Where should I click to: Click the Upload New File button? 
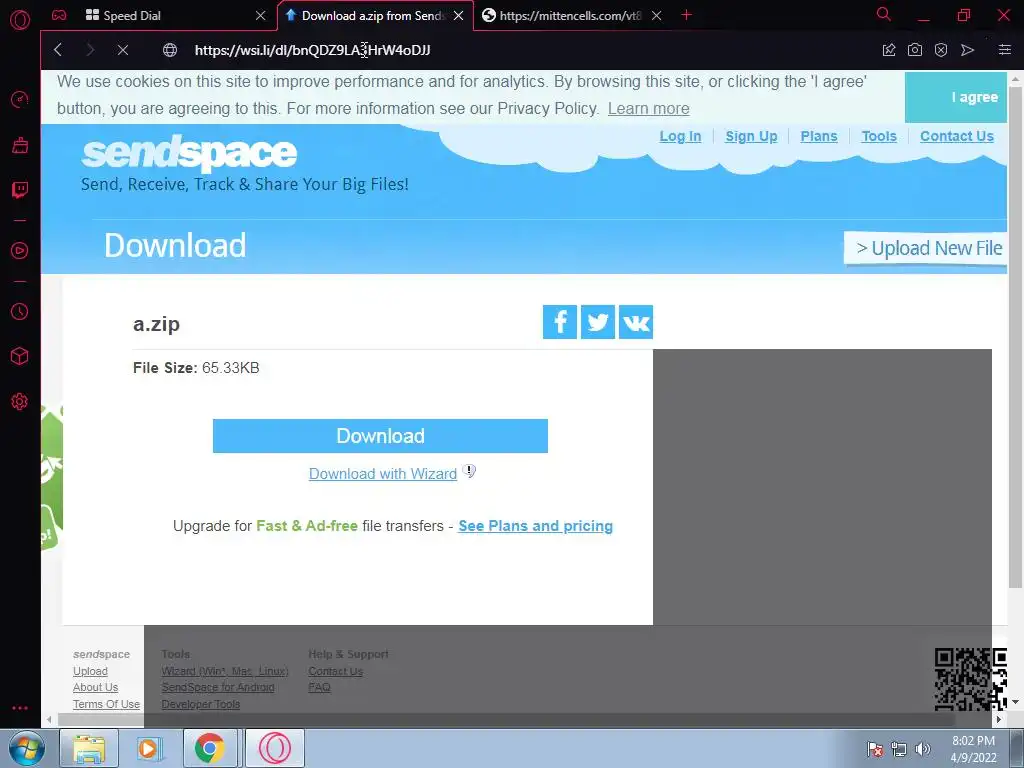click(x=925, y=248)
